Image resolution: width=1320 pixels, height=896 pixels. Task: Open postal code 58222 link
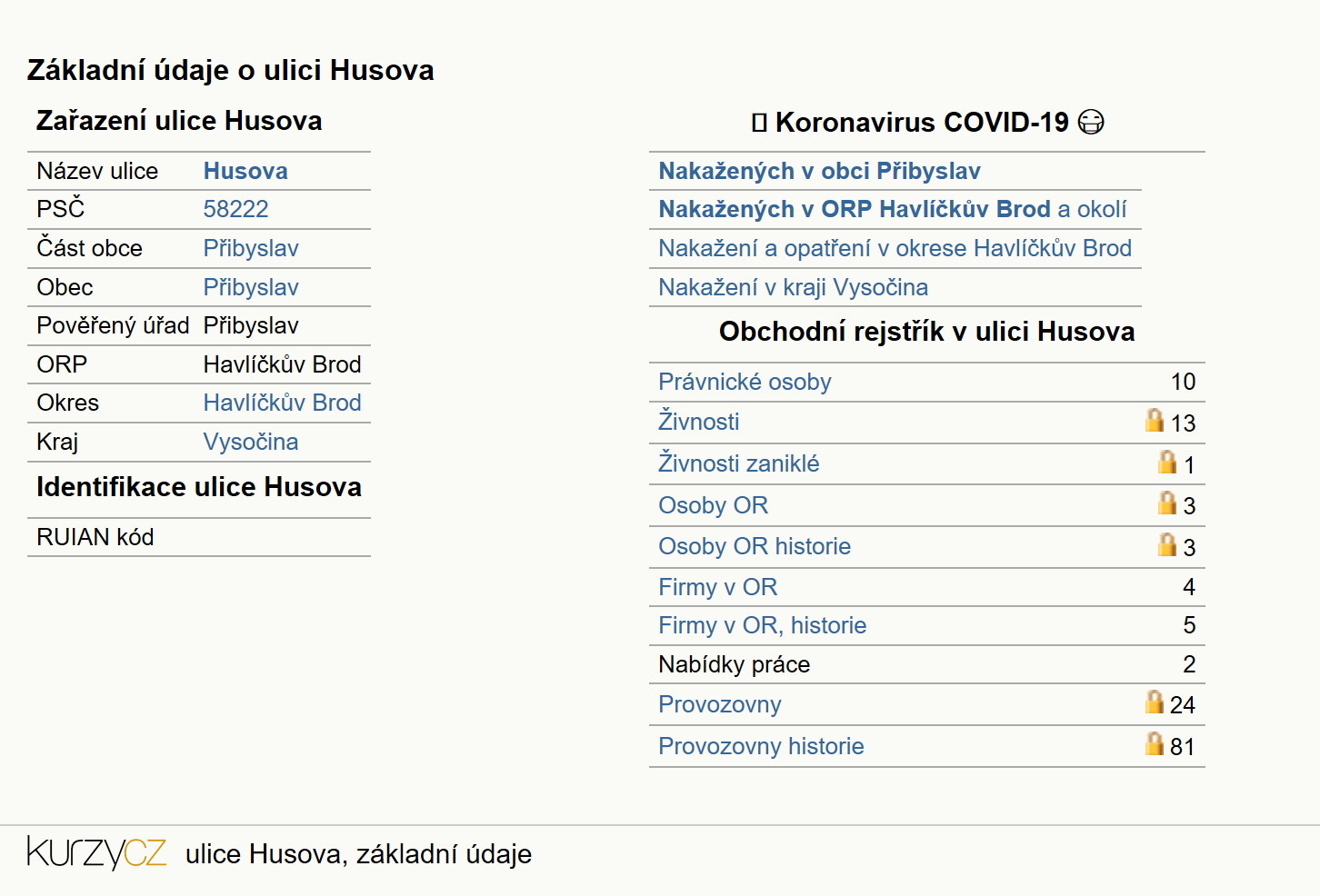point(236,209)
